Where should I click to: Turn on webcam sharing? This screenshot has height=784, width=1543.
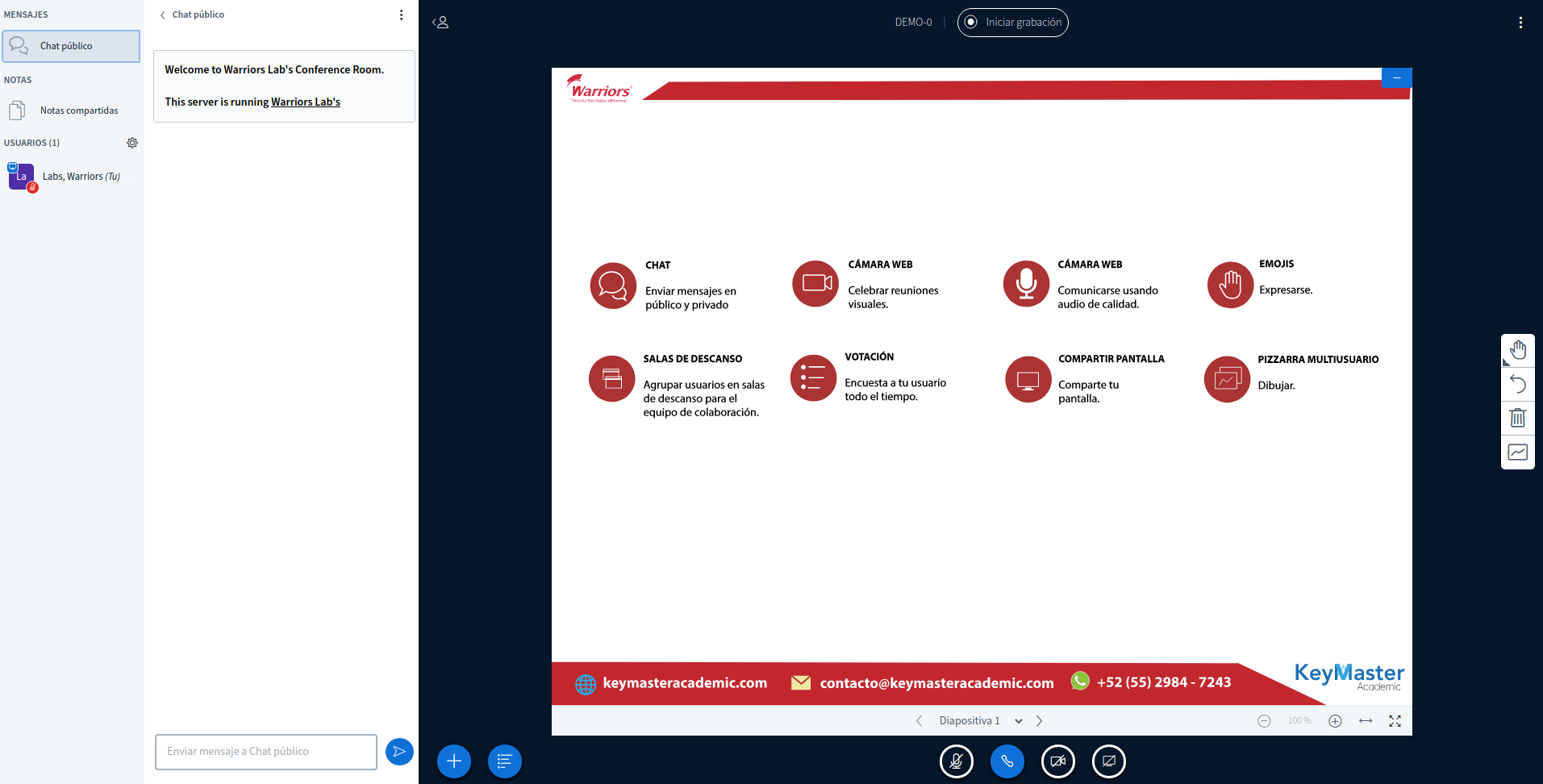pos(1057,761)
